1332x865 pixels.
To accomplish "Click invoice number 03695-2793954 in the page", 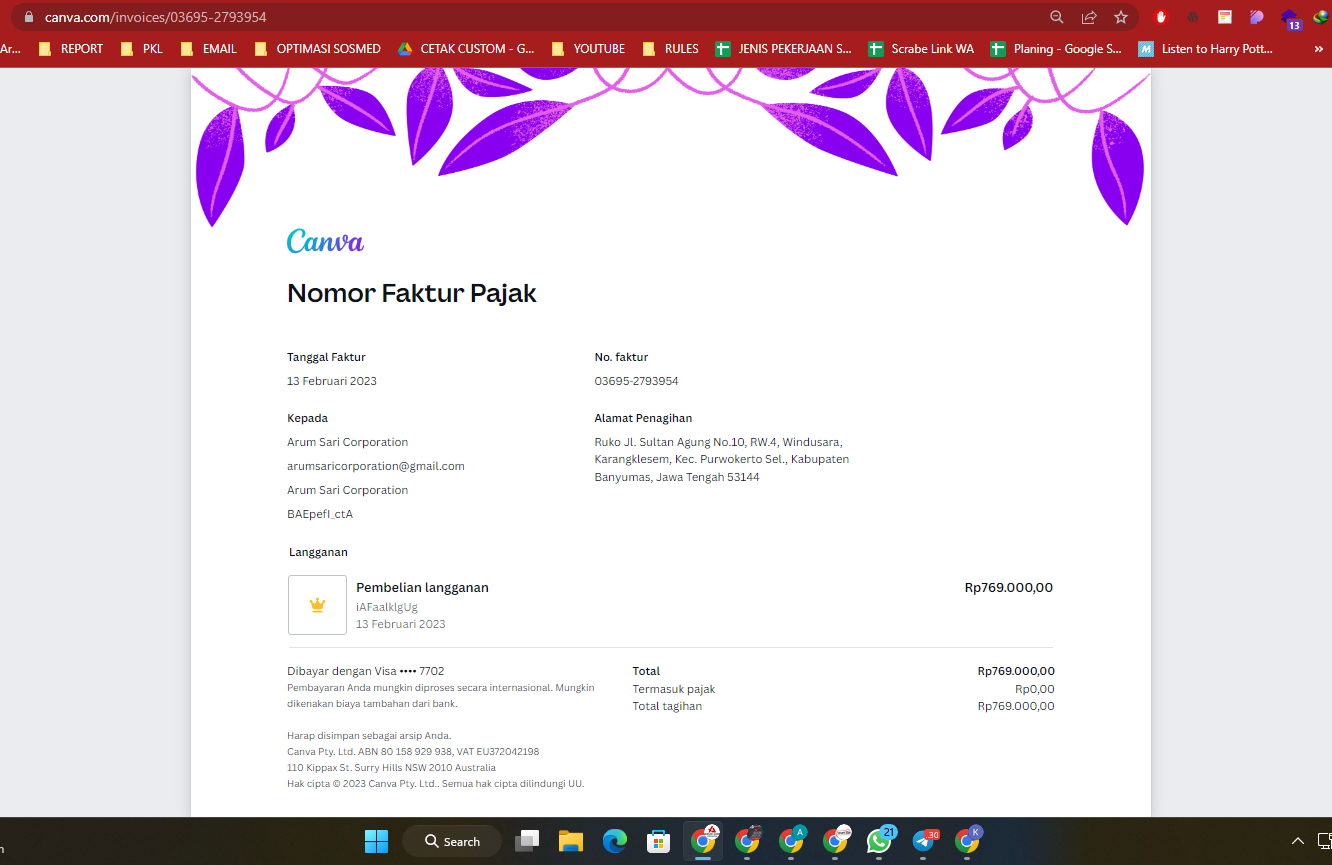I will point(637,381).
